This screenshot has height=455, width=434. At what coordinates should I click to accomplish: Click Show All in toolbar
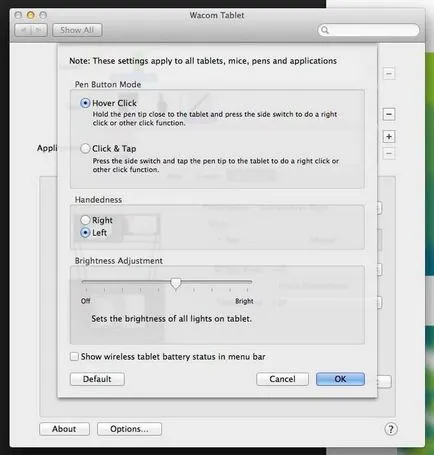pos(77,30)
